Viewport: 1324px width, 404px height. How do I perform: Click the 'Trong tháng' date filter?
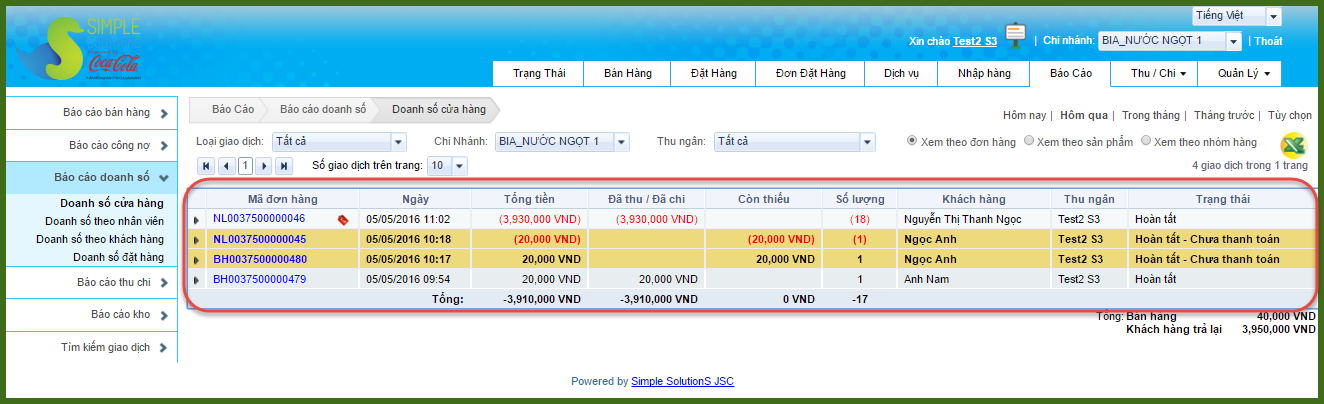click(1150, 115)
